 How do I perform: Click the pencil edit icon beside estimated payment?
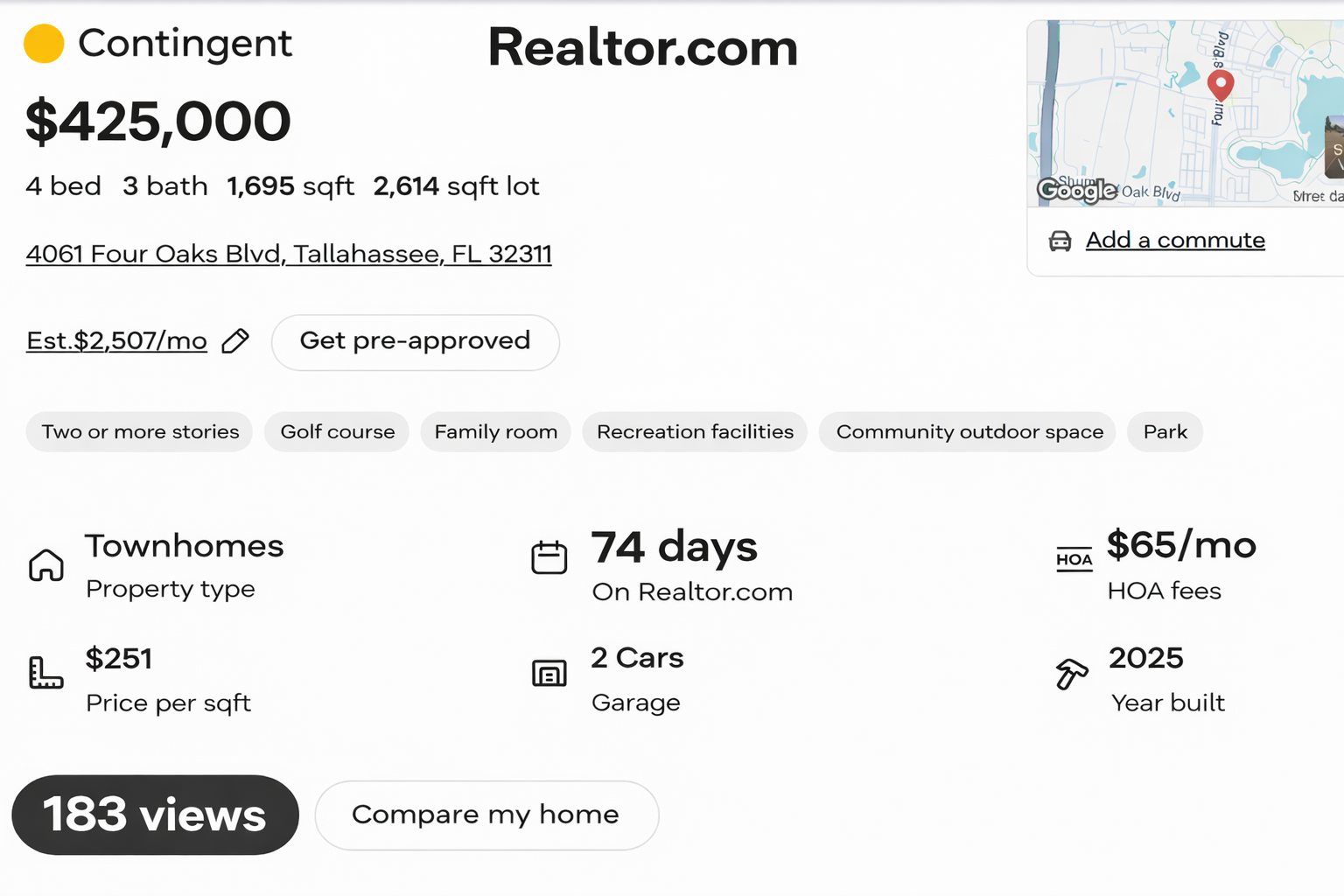click(x=235, y=341)
